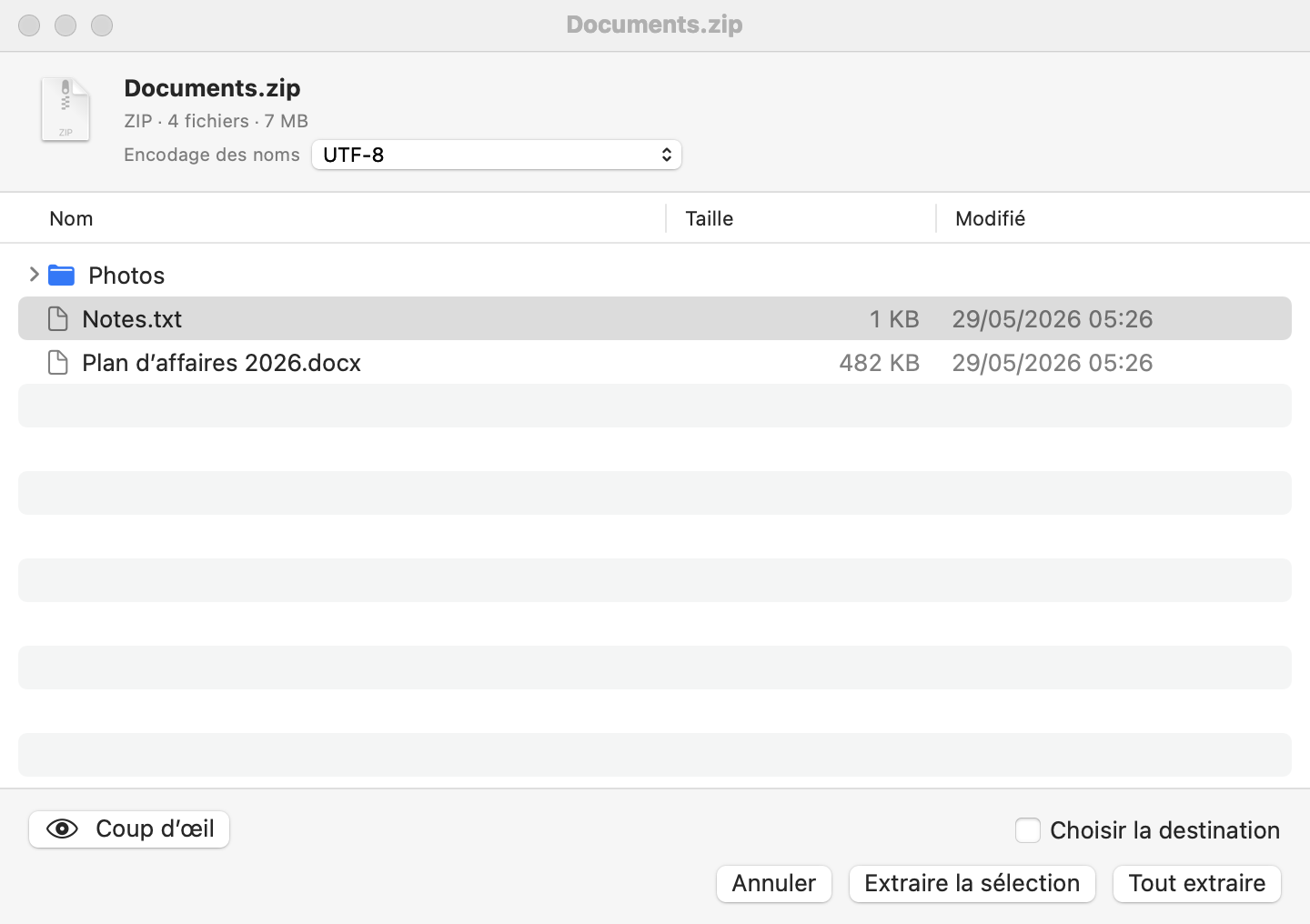Select the Notes.txt file name

132,318
